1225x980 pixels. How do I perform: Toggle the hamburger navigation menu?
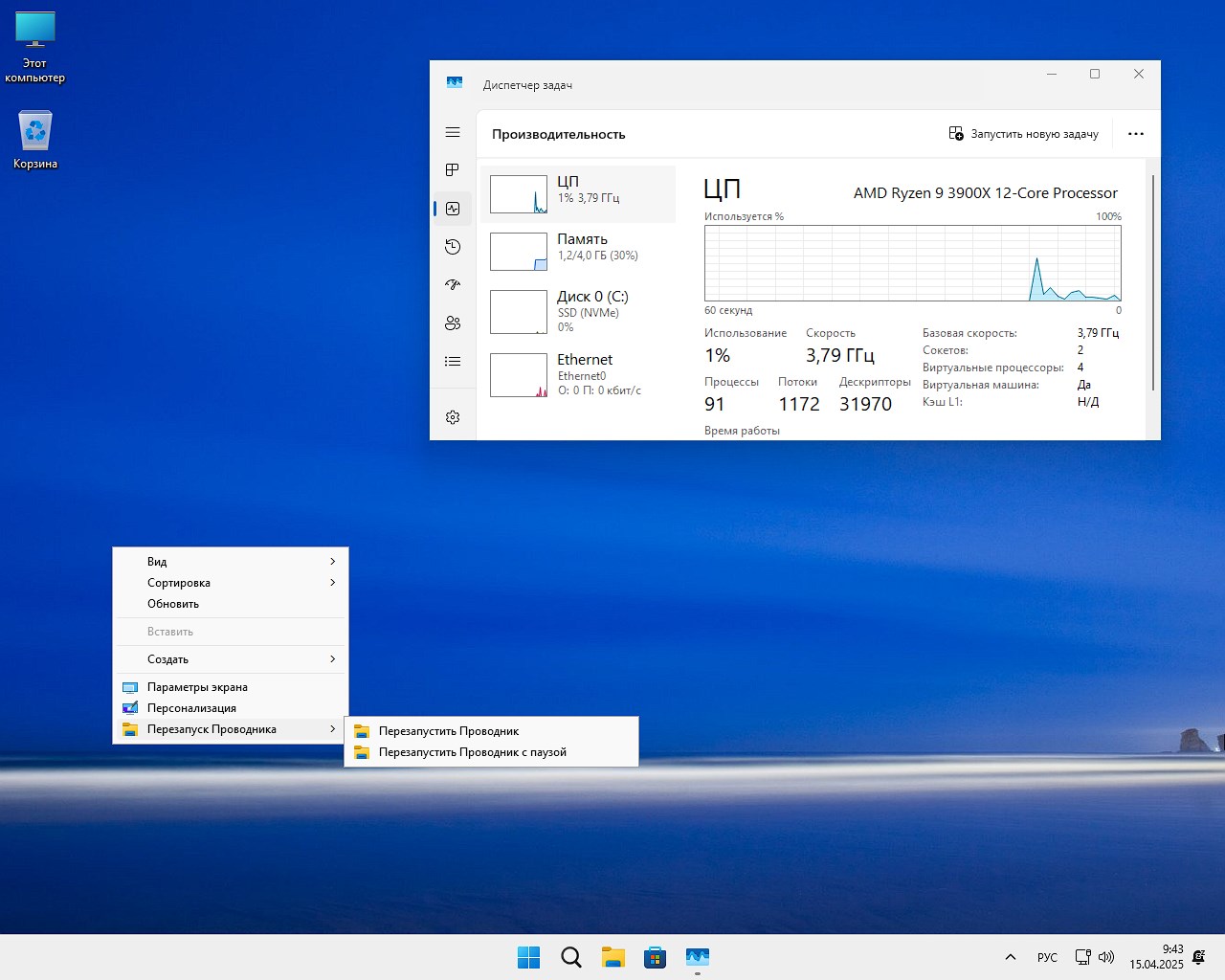point(453,133)
